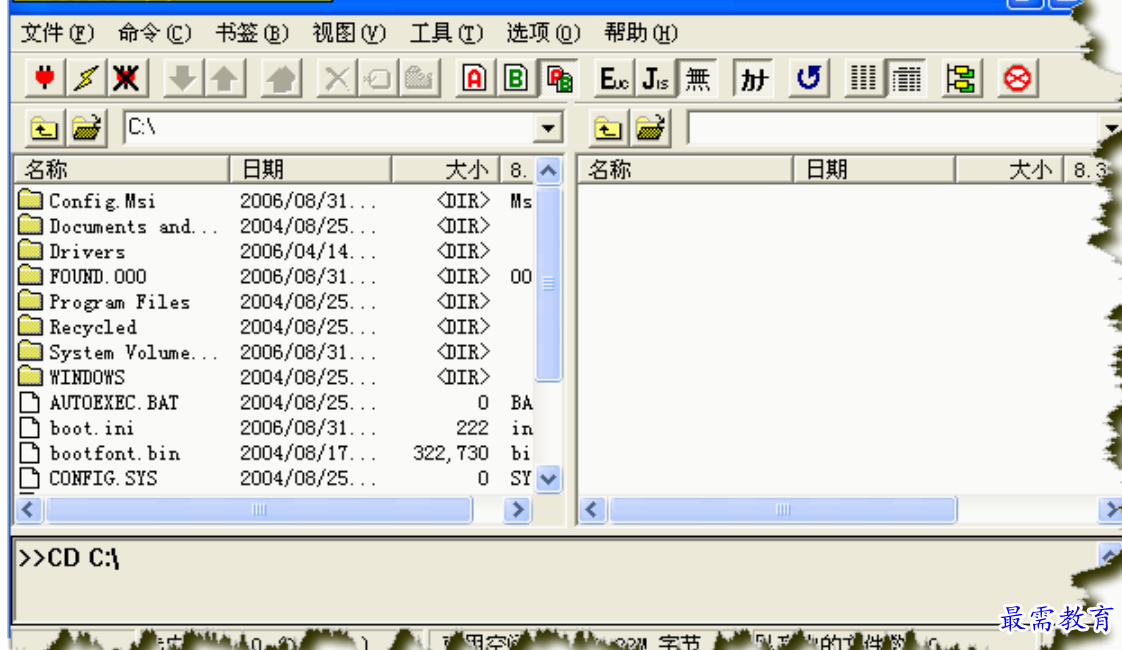Click the Create Folder toolbar icon

tap(419, 78)
